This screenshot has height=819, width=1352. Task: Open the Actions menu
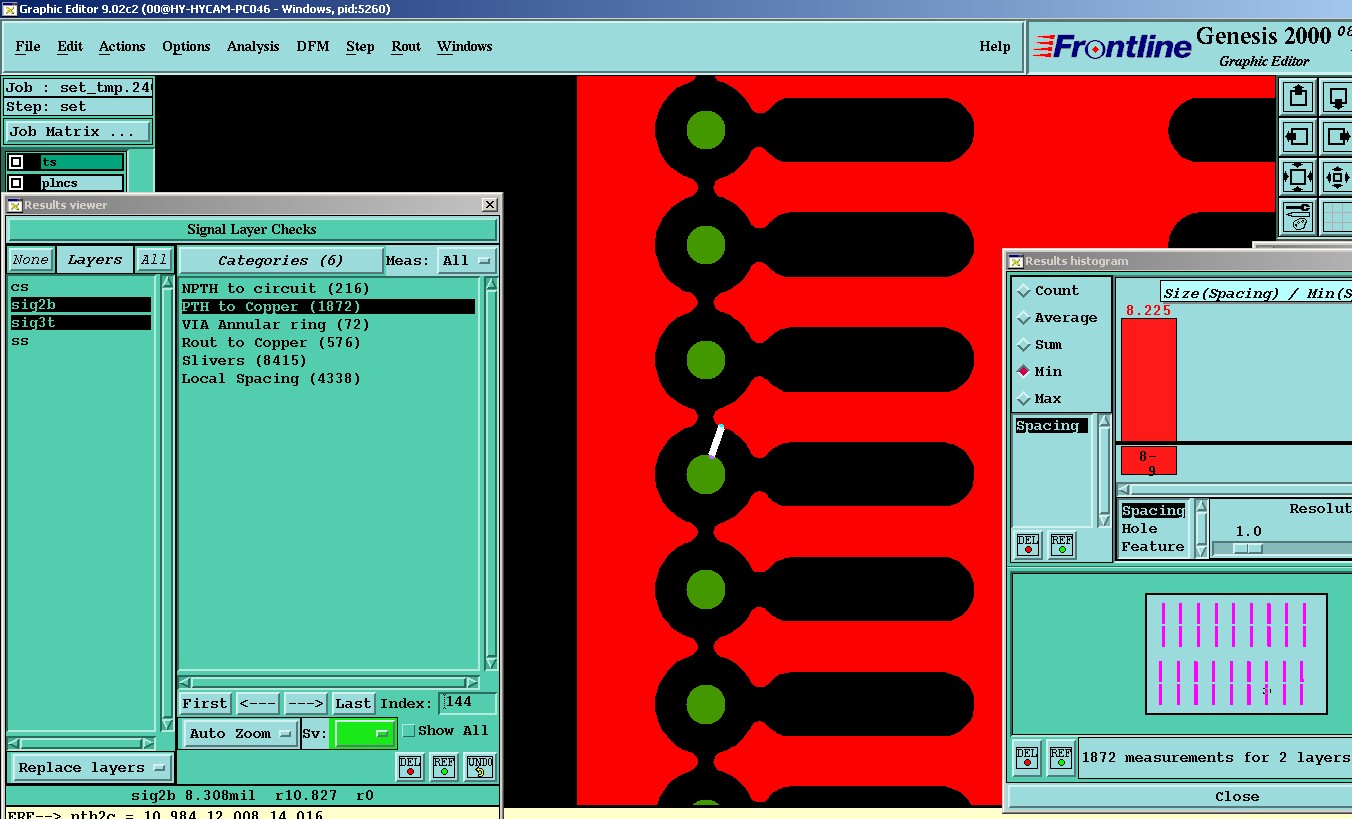(x=122, y=47)
